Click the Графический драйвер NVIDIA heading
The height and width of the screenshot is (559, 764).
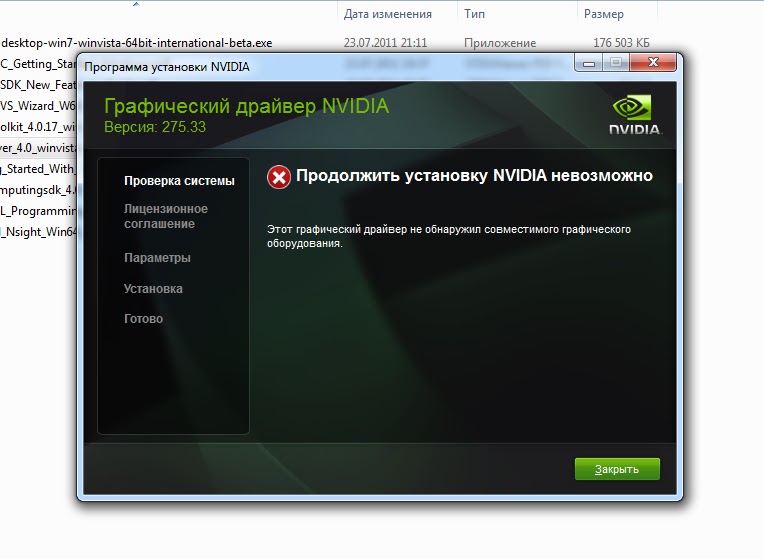pos(247,106)
